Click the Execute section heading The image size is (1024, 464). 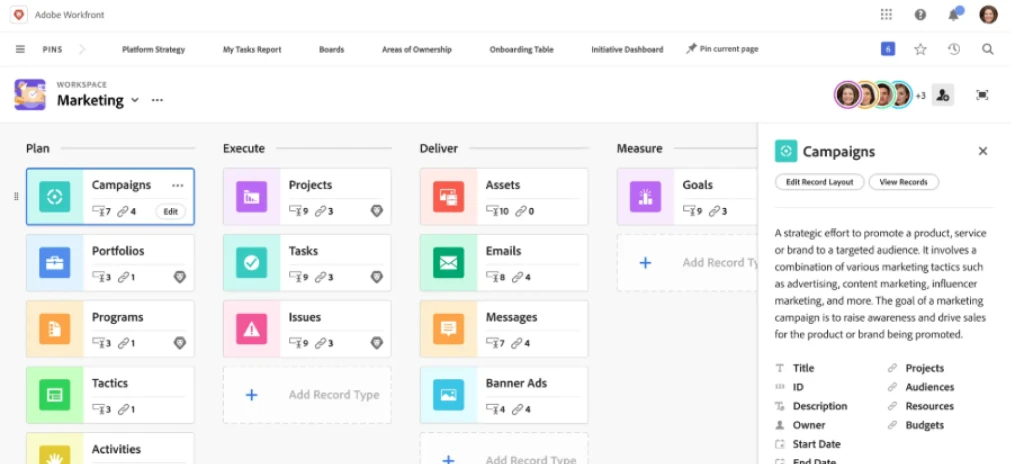coord(244,148)
